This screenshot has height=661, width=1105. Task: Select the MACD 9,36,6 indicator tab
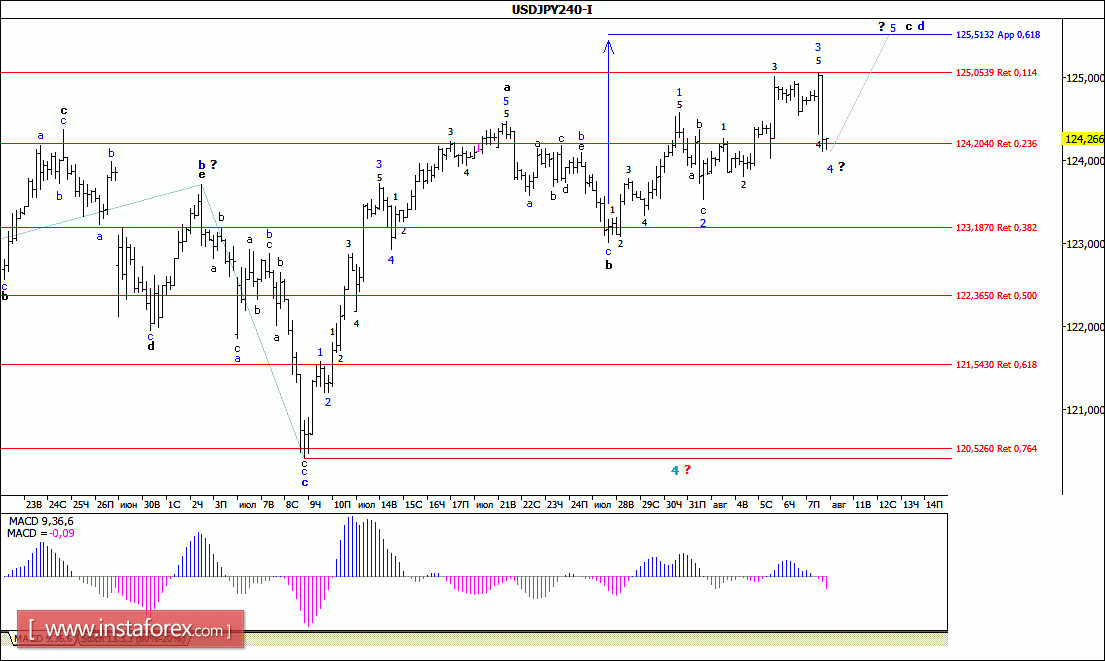pyautogui.click(x=44, y=639)
